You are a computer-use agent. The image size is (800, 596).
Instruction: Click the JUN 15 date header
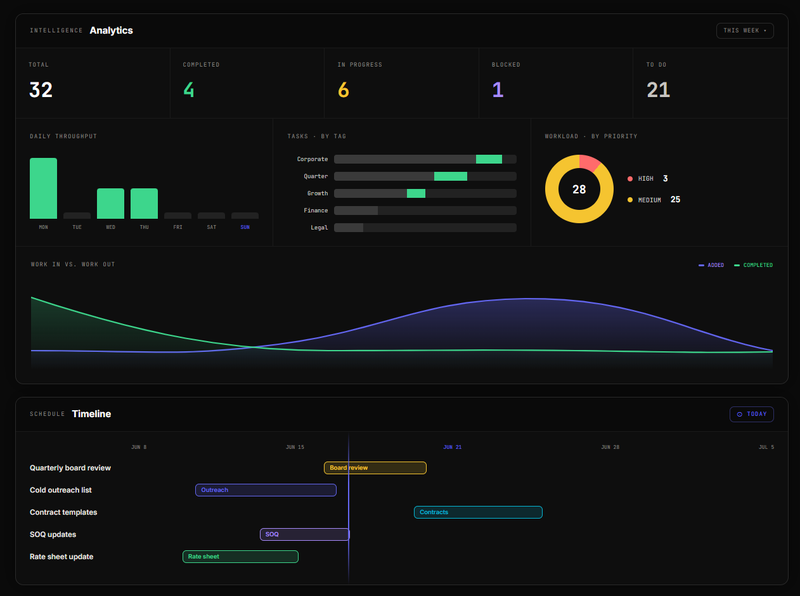295,447
